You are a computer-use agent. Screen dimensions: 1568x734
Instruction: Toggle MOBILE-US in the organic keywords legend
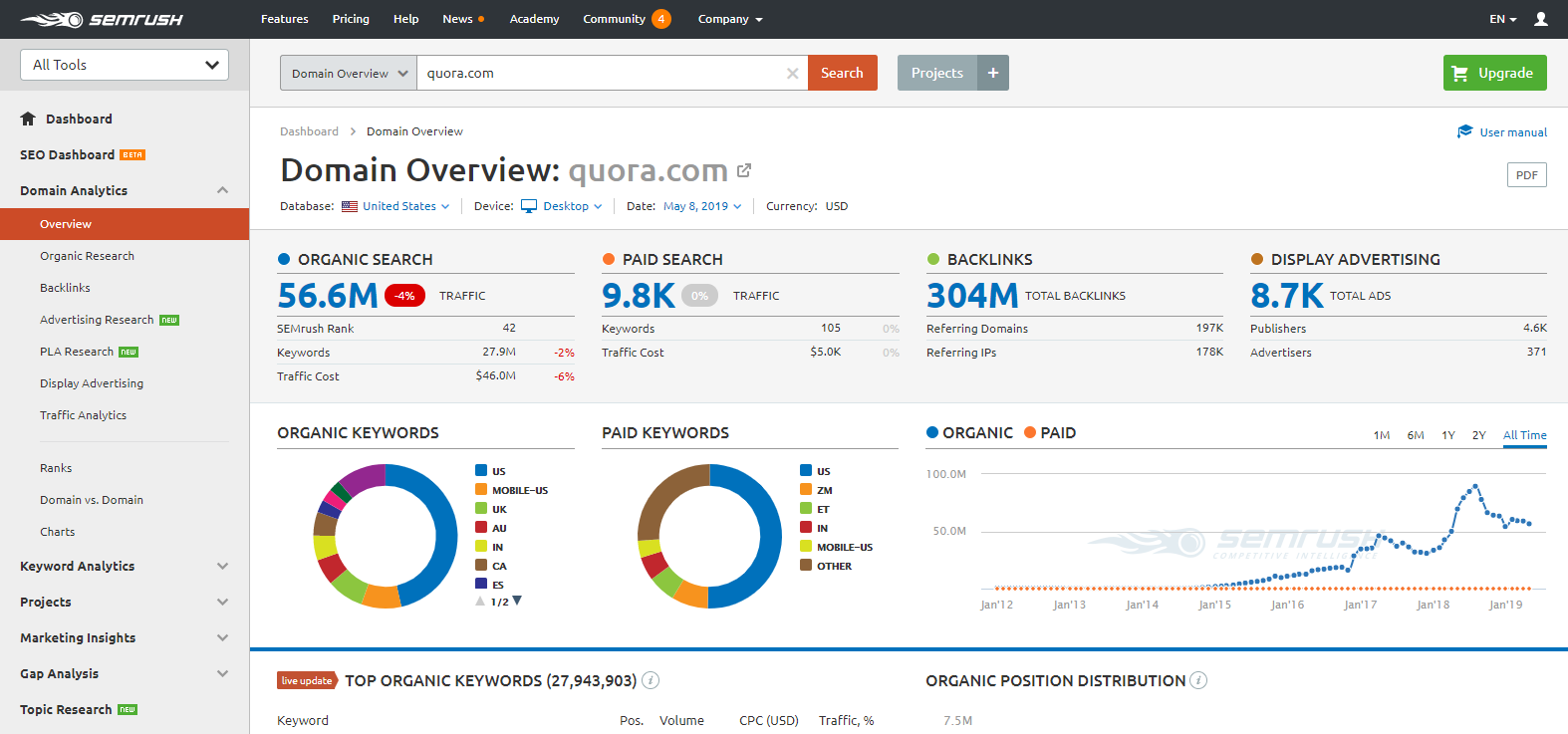pos(512,490)
